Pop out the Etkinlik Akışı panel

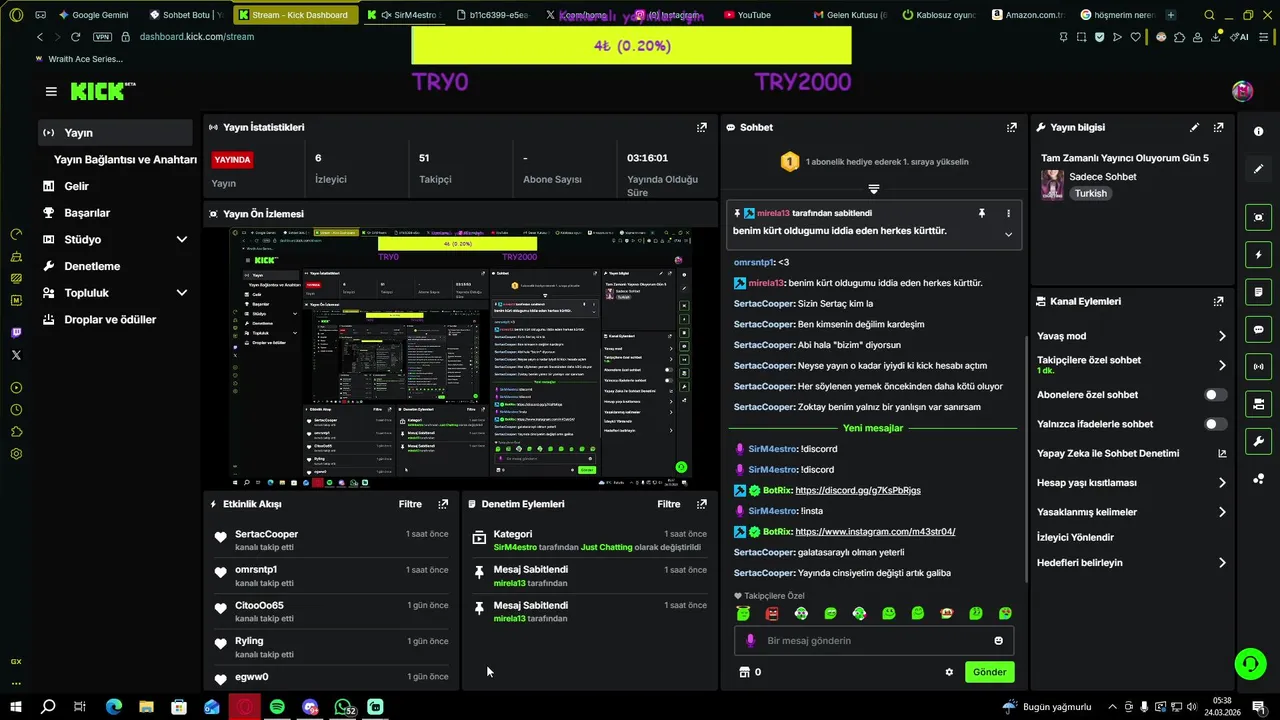click(x=443, y=504)
